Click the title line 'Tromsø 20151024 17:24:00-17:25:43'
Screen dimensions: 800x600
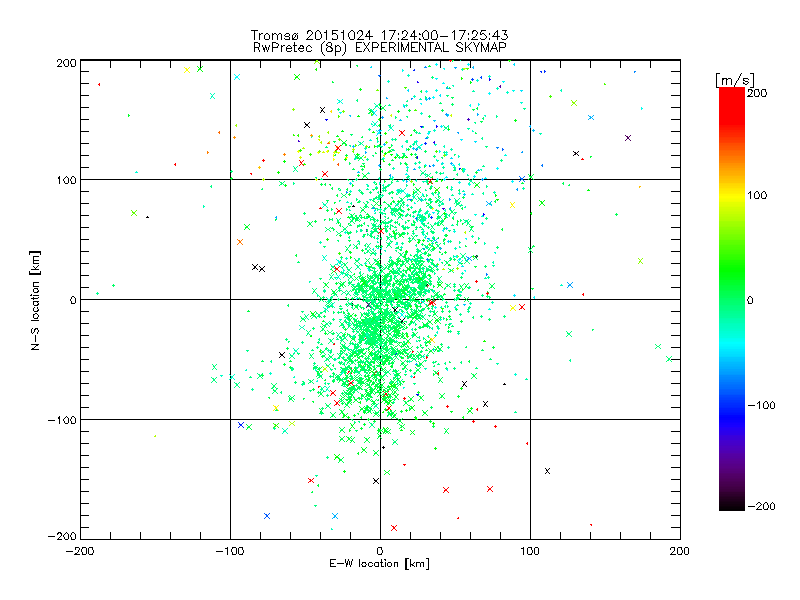point(379,35)
